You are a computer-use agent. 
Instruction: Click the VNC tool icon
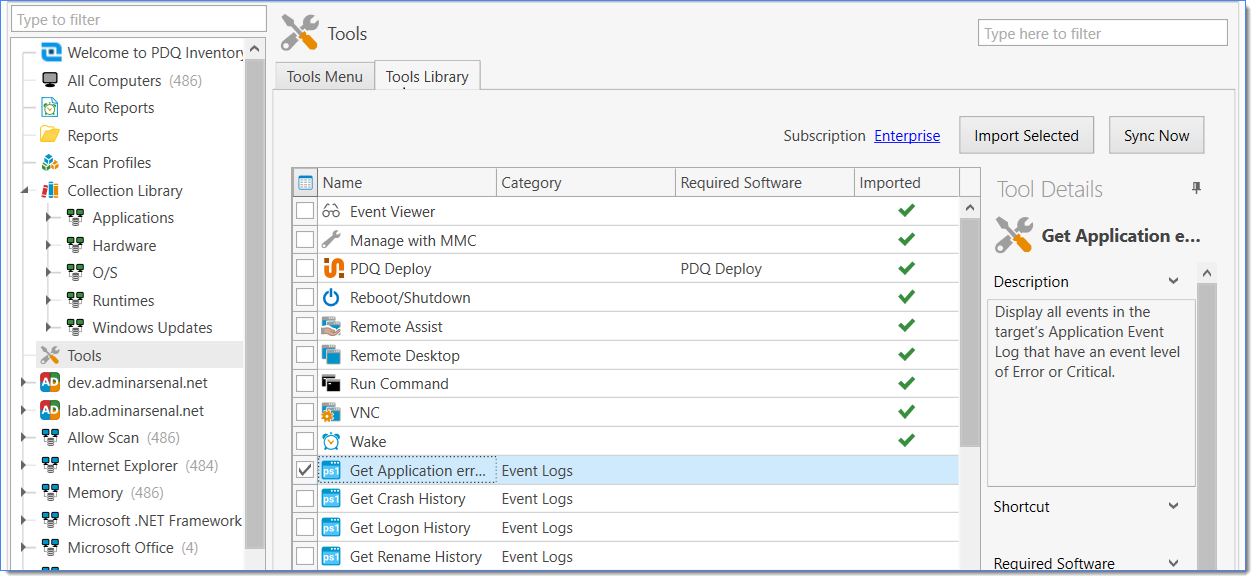(332, 412)
